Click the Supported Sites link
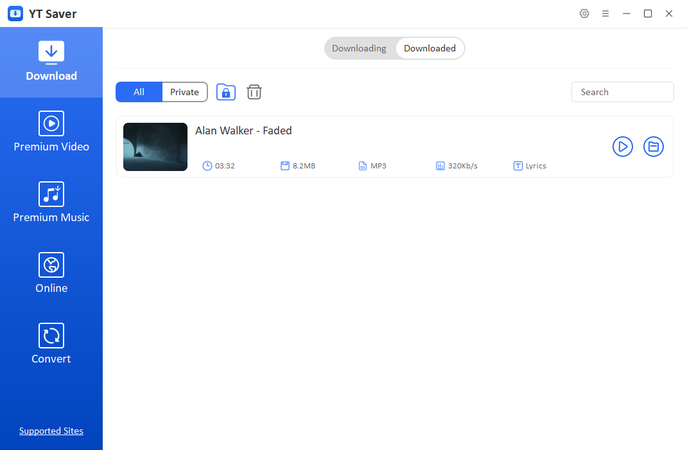This screenshot has height=450, width=687. (51, 431)
